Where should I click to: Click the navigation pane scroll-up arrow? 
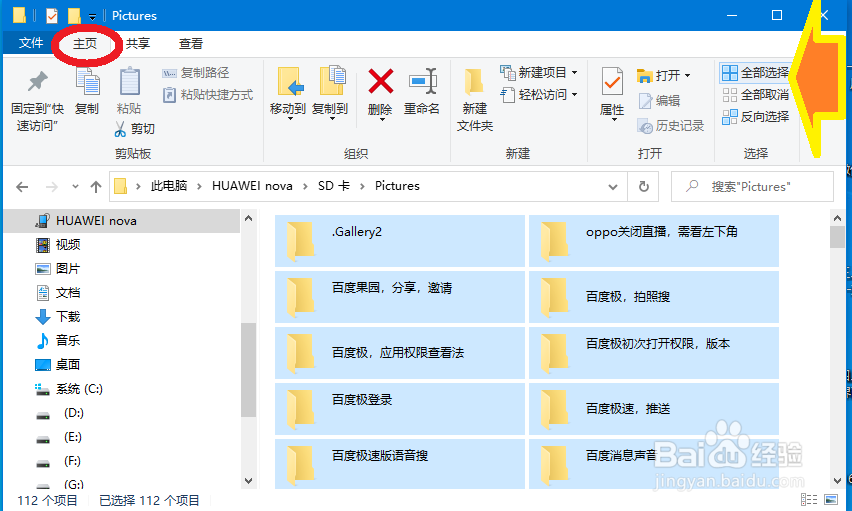(248, 218)
